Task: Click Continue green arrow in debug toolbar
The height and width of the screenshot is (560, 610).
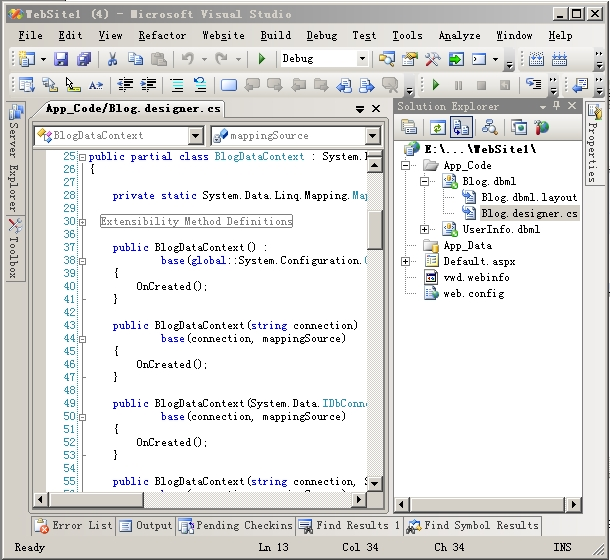Action: click(436, 84)
